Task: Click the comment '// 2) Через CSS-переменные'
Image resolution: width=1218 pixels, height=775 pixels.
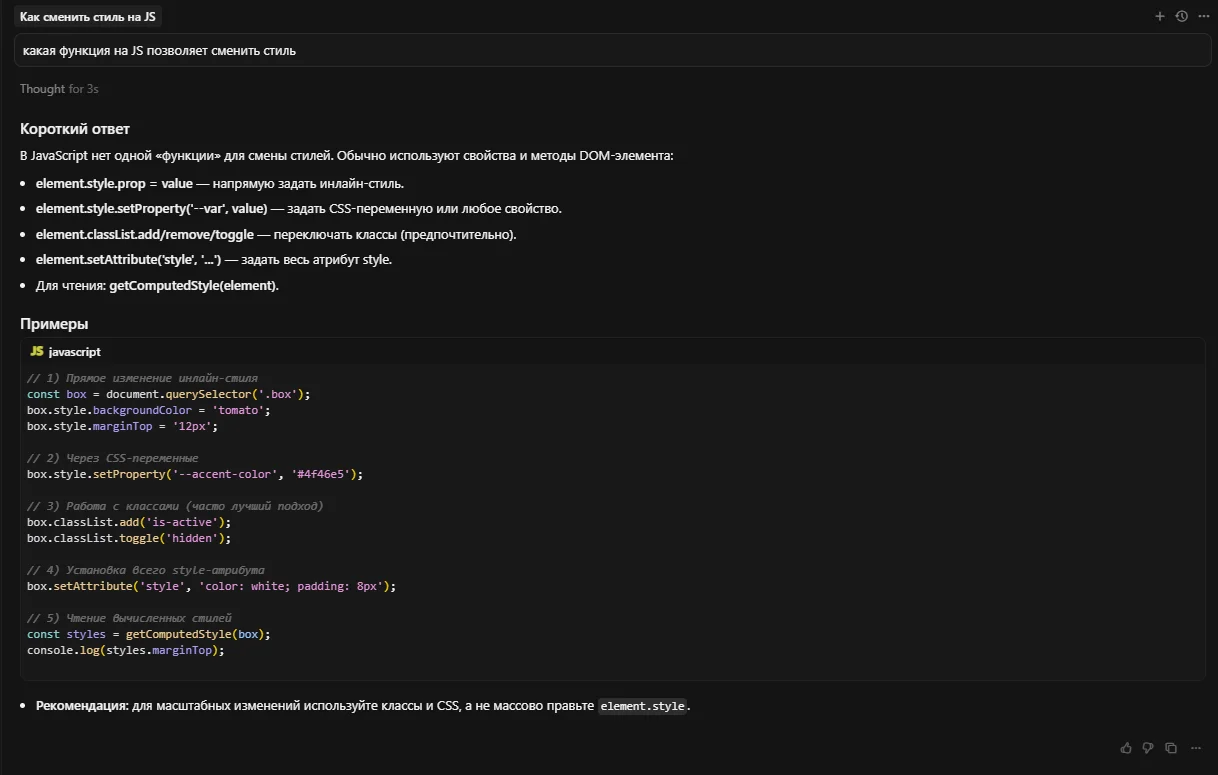Action: [x=113, y=458]
